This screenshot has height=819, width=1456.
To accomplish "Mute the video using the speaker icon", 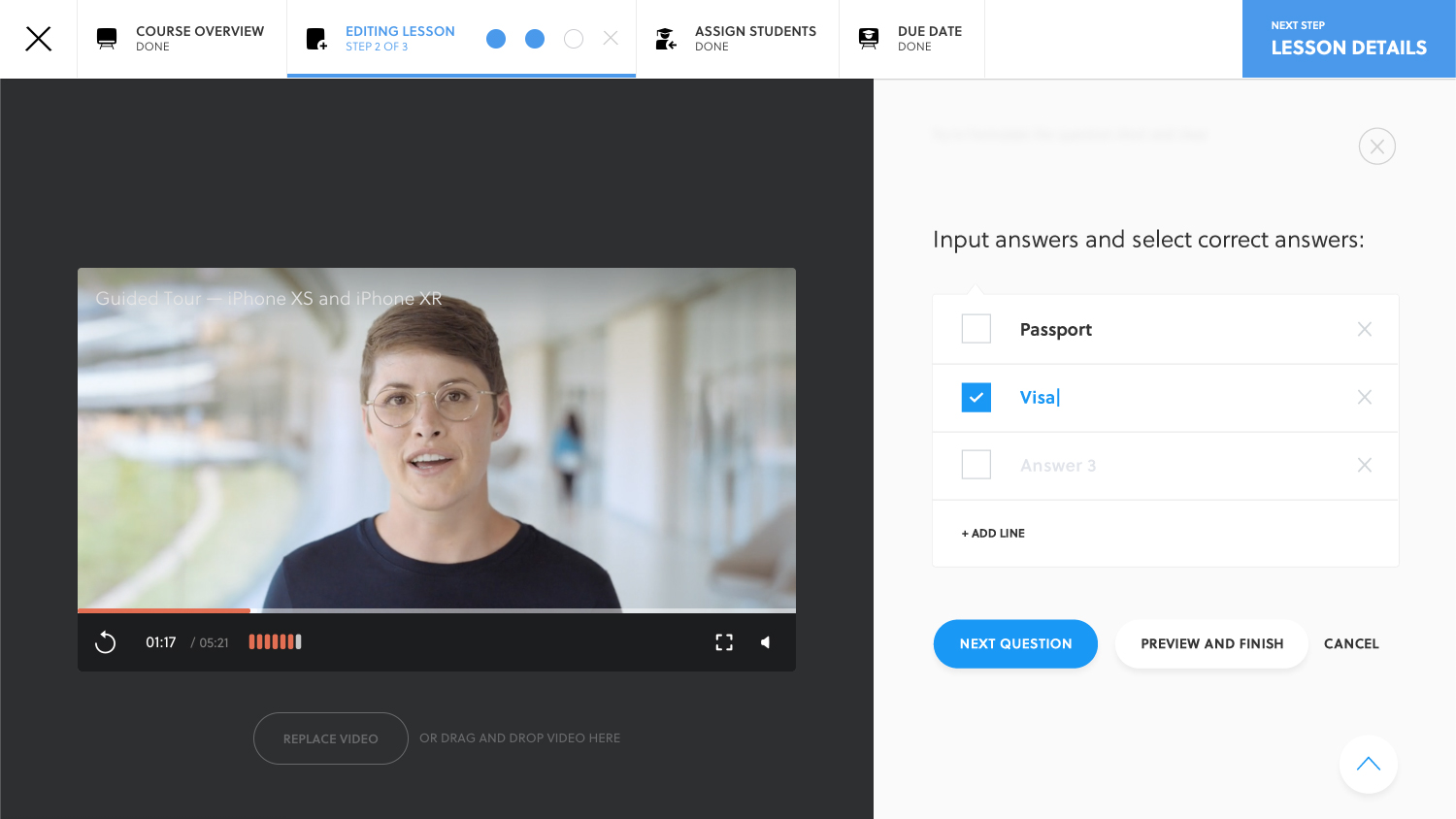I will pyautogui.click(x=766, y=642).
